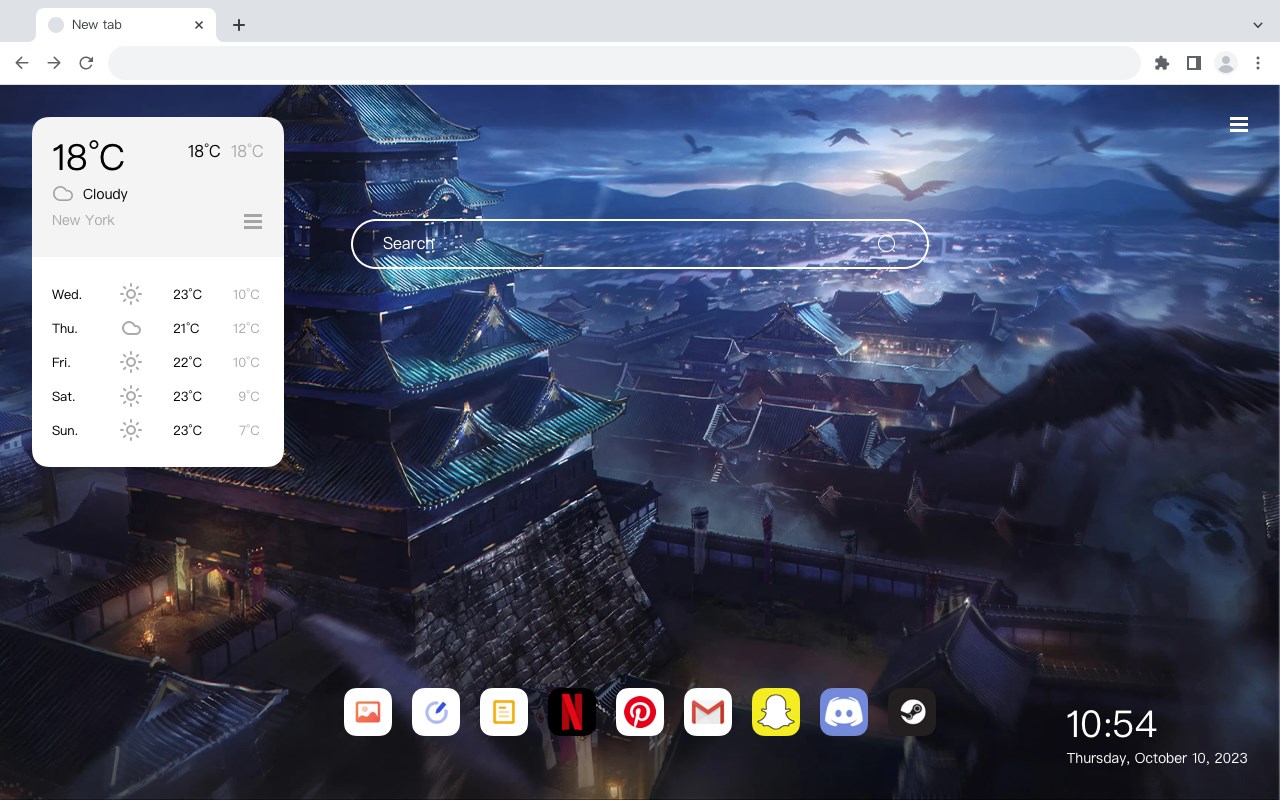The width and height of the screenshot is (1280, 800).
Task: Click the magnifier search icon
Action: pyautogui.click(x=887, y=244)
